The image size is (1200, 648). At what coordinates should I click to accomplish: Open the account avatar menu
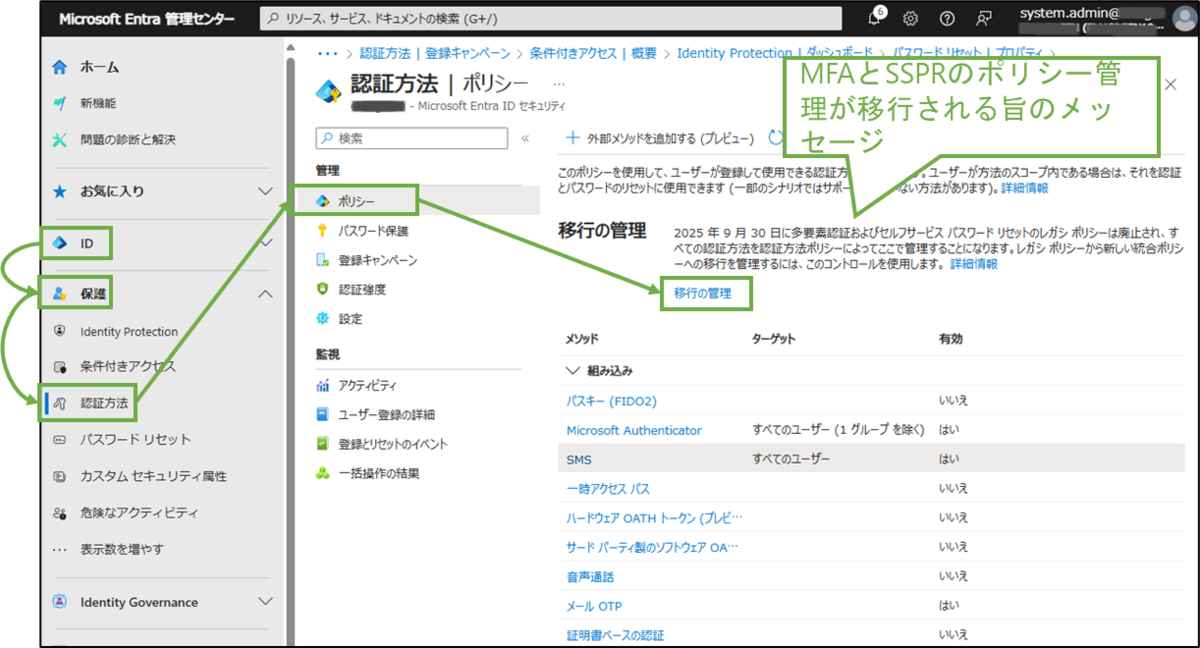pos(1183,18)
